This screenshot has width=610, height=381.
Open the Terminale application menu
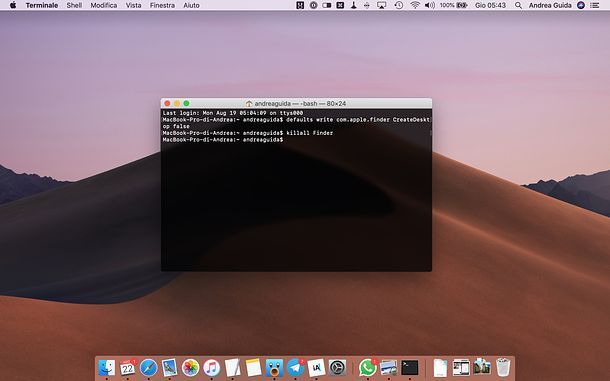click(42, 5)
